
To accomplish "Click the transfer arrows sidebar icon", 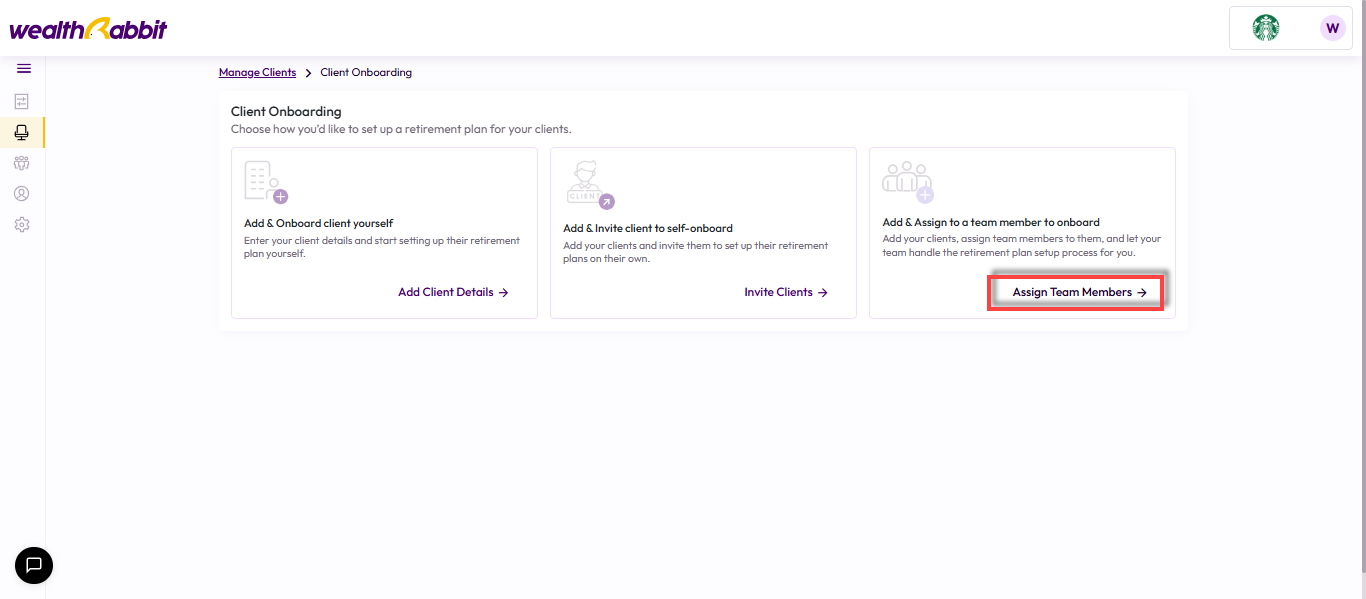I will click(x=22, y=101).
